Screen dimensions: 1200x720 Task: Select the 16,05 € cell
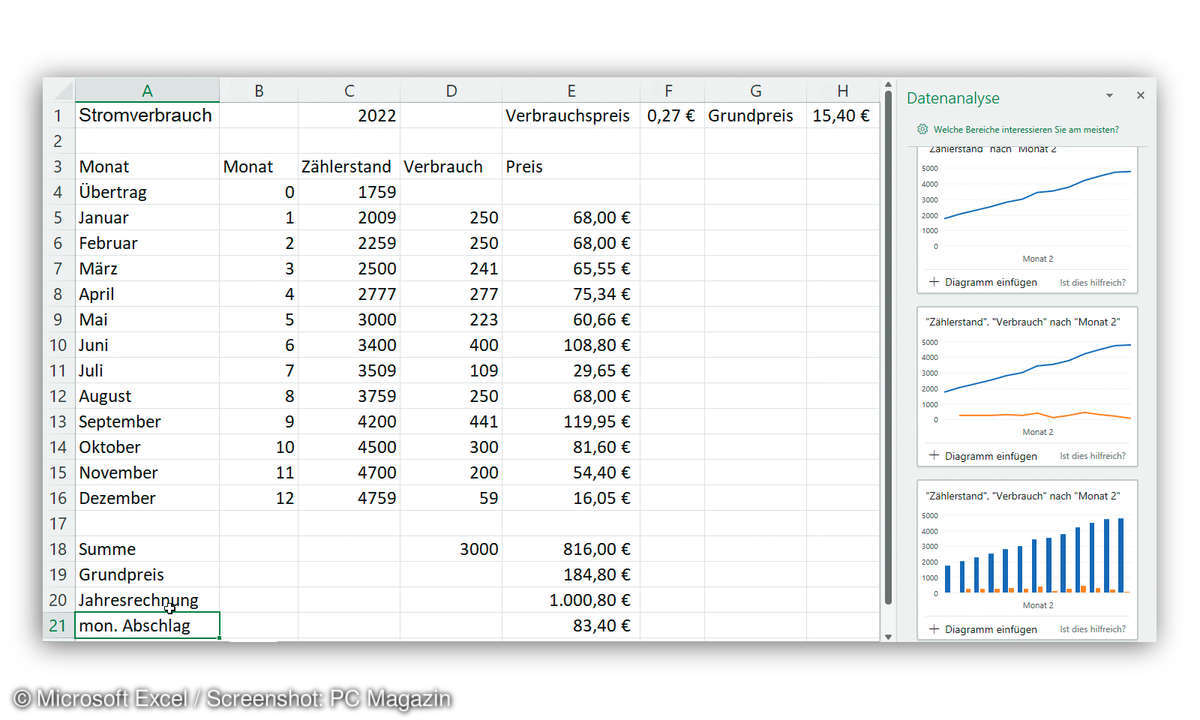click(x=571, y=498)
